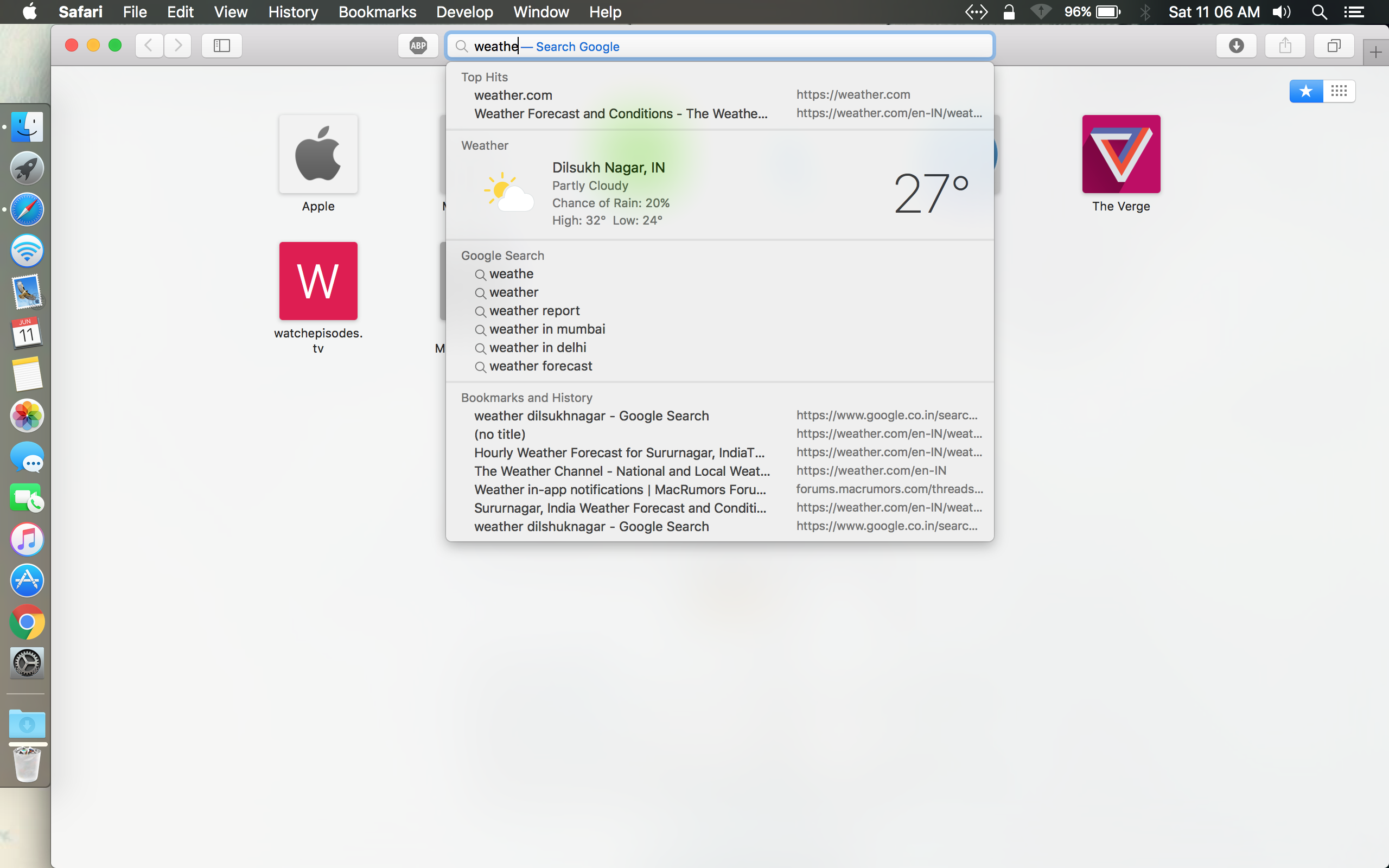Open the Window menu
This screenshot has width=1389, height=868.
pyautogui.click(x=540, y=11)
